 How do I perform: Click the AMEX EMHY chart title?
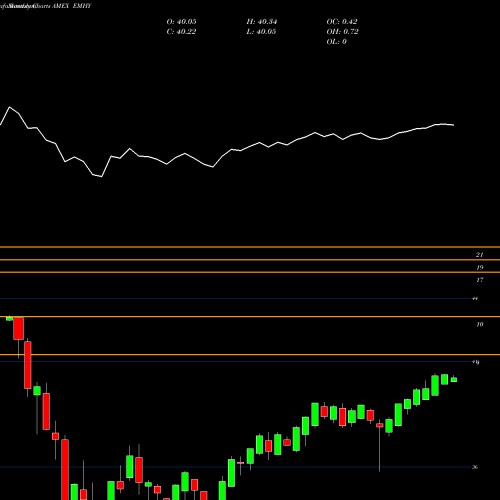tap(71, 6)
